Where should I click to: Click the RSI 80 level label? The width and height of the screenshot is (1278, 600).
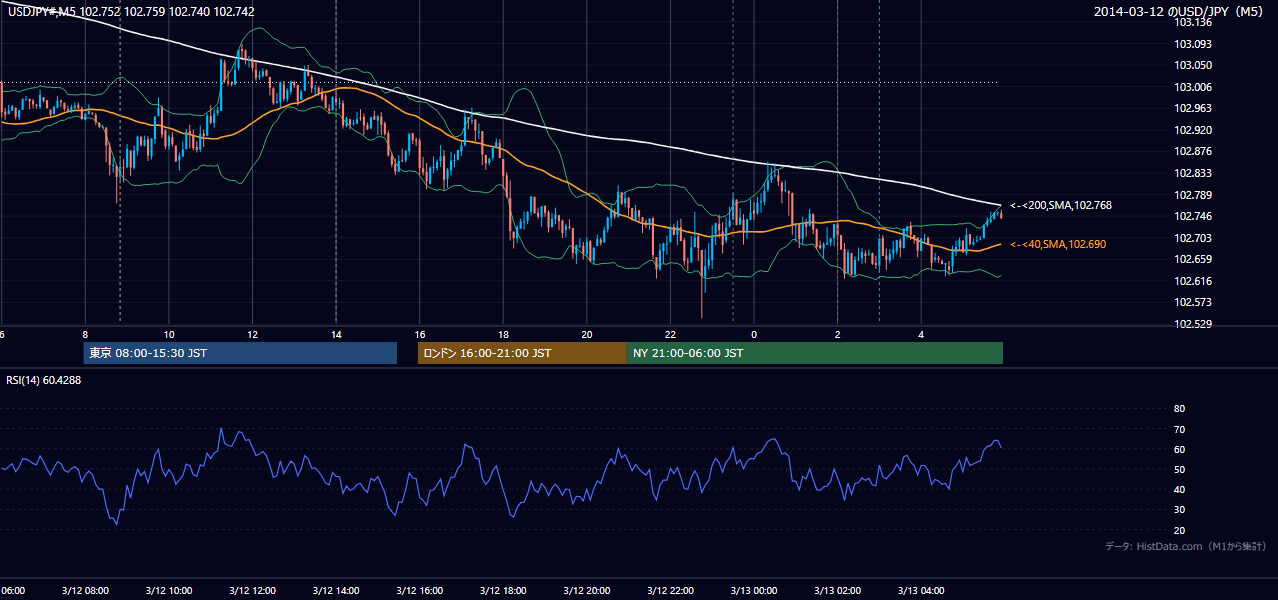pos(1179,409)
